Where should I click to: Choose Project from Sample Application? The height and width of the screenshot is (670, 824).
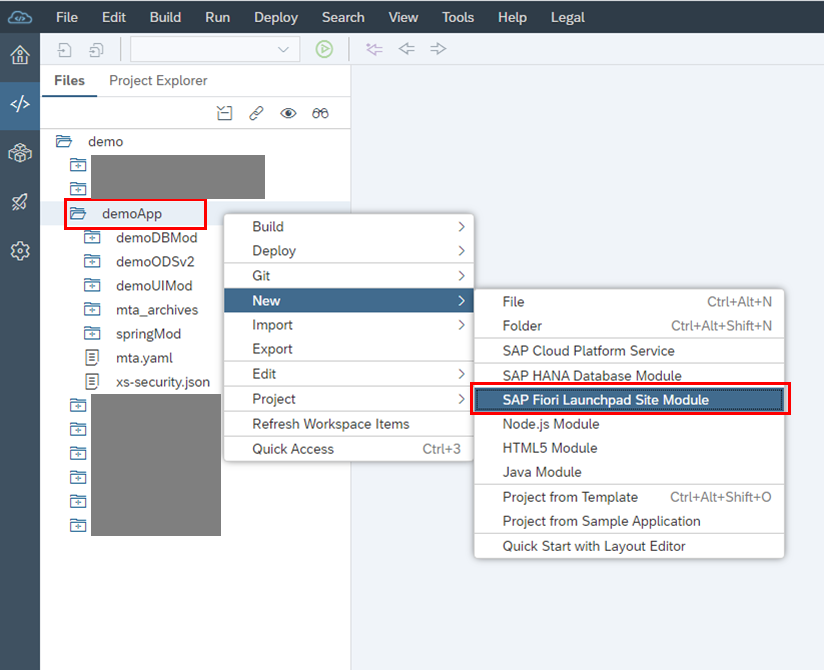[629, 521]
